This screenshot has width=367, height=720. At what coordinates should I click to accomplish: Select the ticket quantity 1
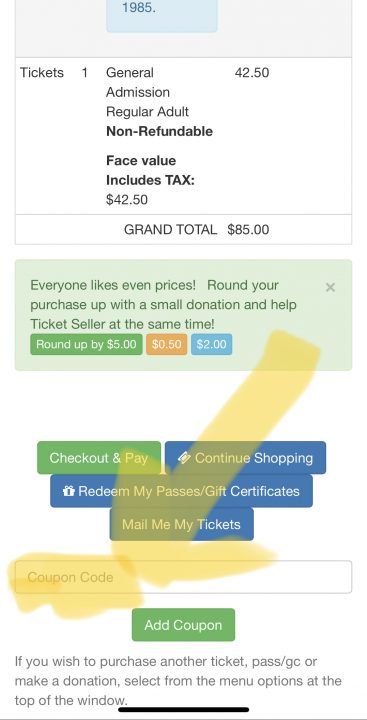(85, 73)
